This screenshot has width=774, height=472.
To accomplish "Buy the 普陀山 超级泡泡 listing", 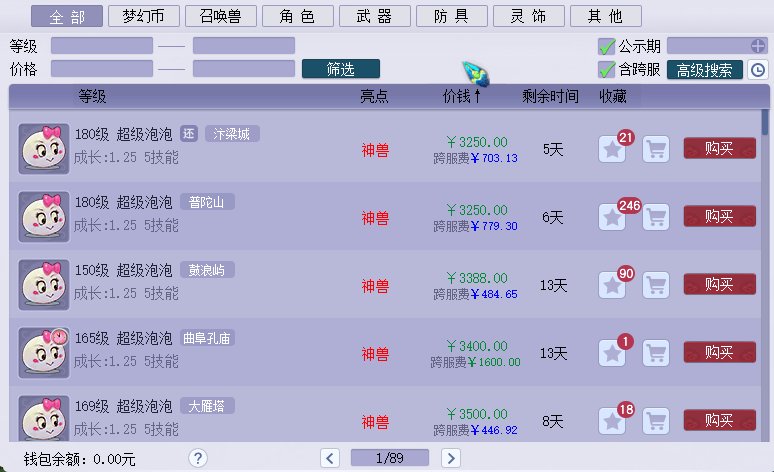I will [x=719, y=216].
